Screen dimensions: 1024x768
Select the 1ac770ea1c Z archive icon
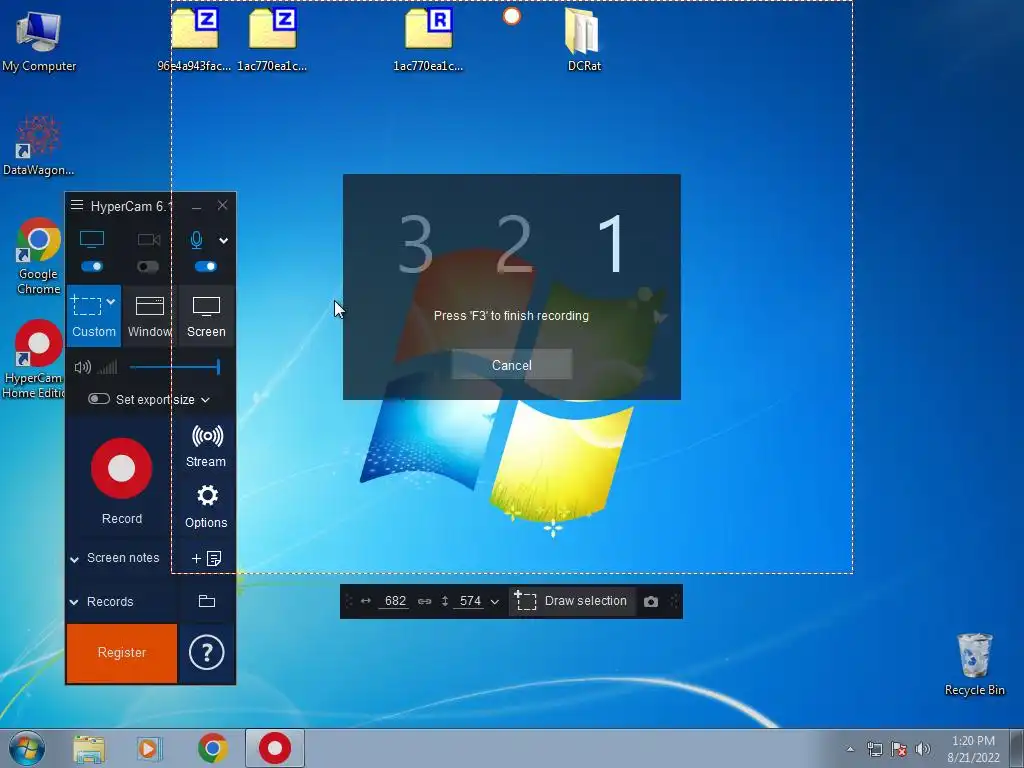point(272,39)
